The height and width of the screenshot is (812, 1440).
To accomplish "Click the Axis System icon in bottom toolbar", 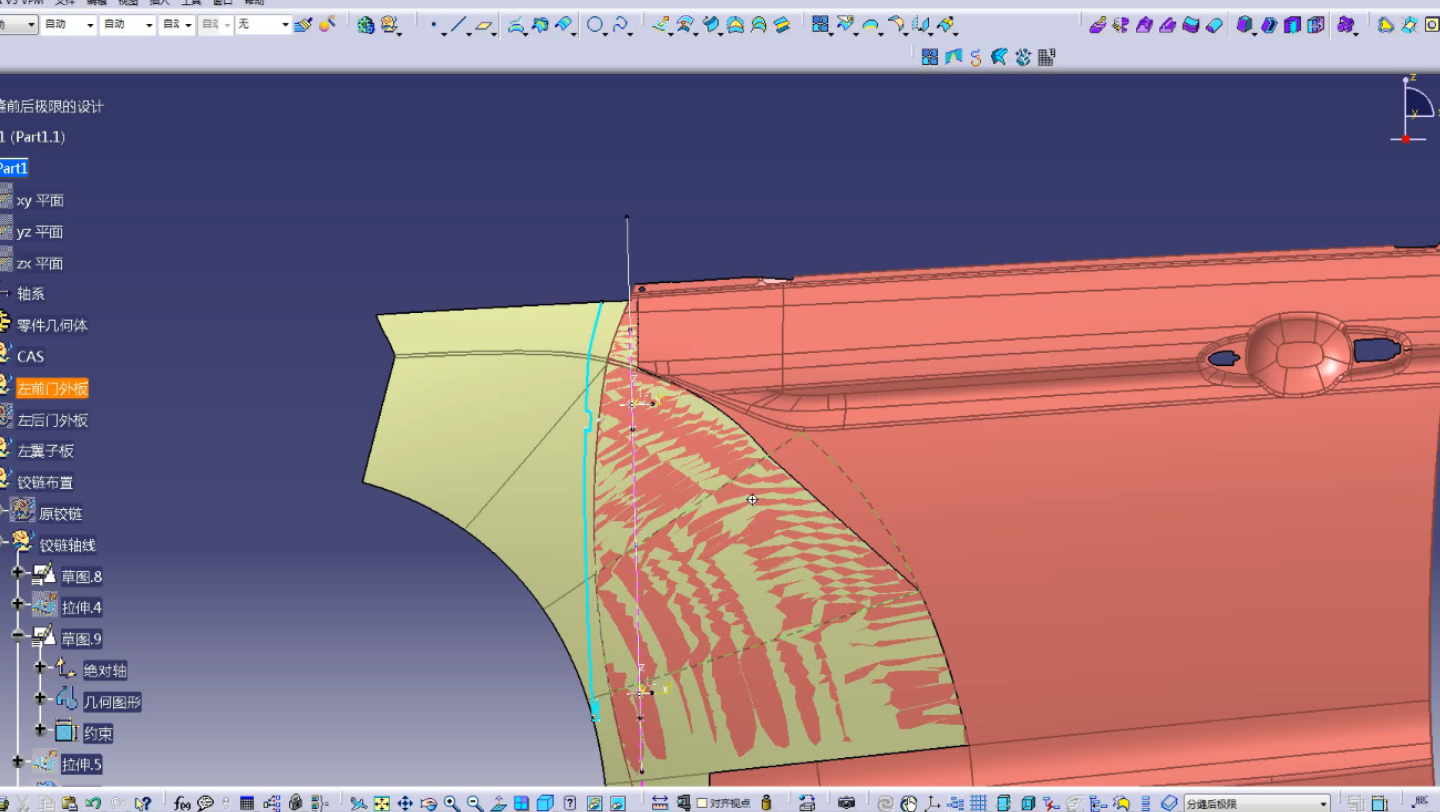I will [932, 802].
